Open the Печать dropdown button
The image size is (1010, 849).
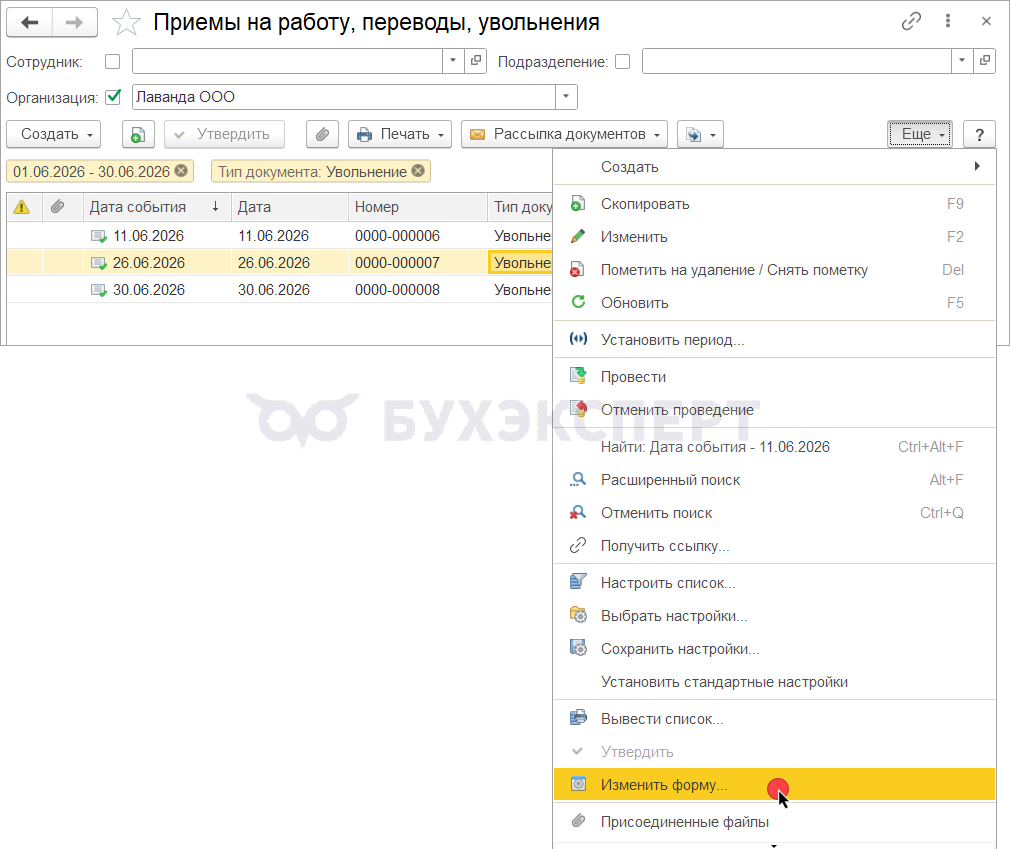(x=400, y=135)
